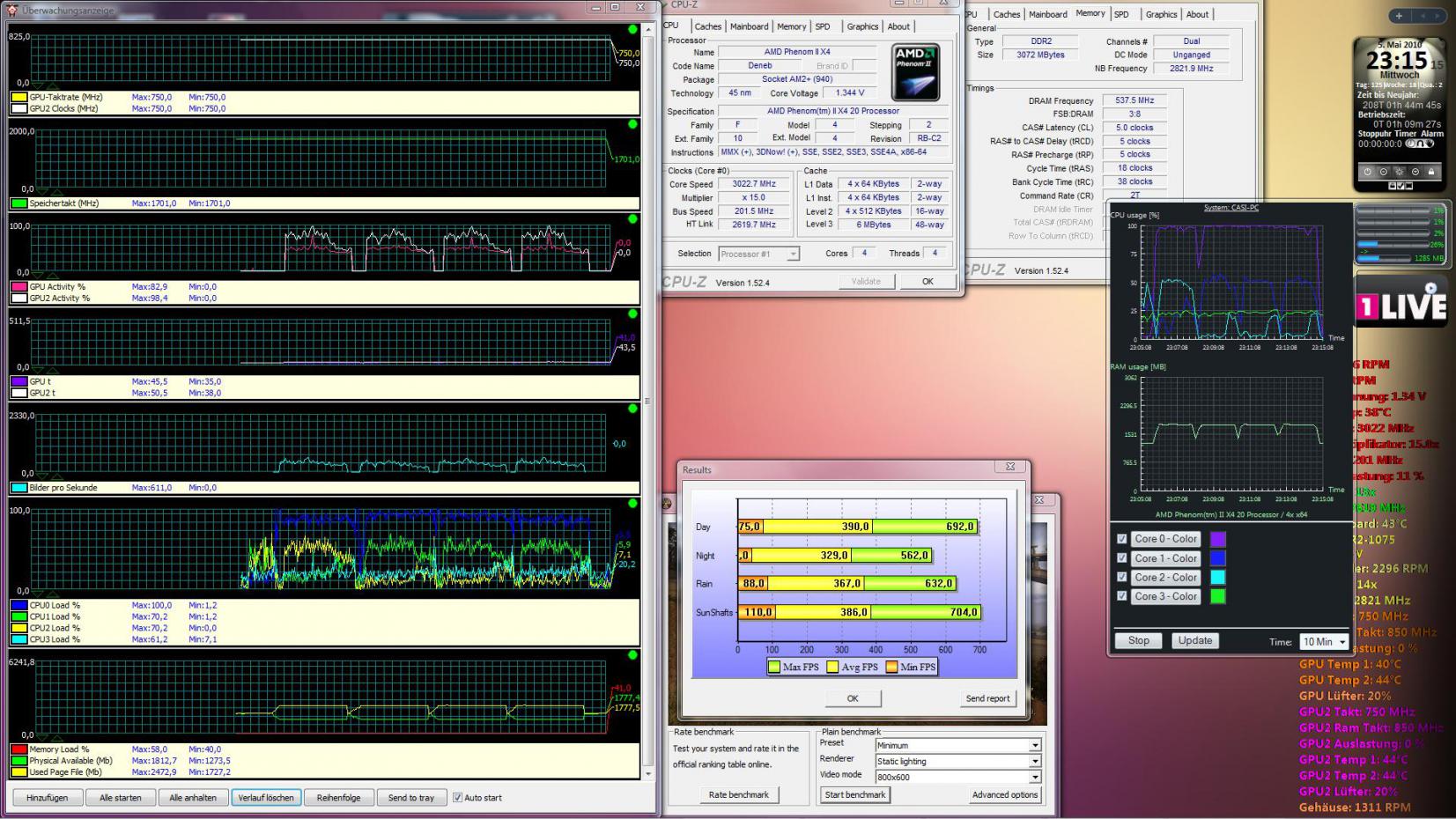Click the Überwachungsanzeige window title icon
The width and height of the screenshot is (1456, 819).
[x=12, y=10]
